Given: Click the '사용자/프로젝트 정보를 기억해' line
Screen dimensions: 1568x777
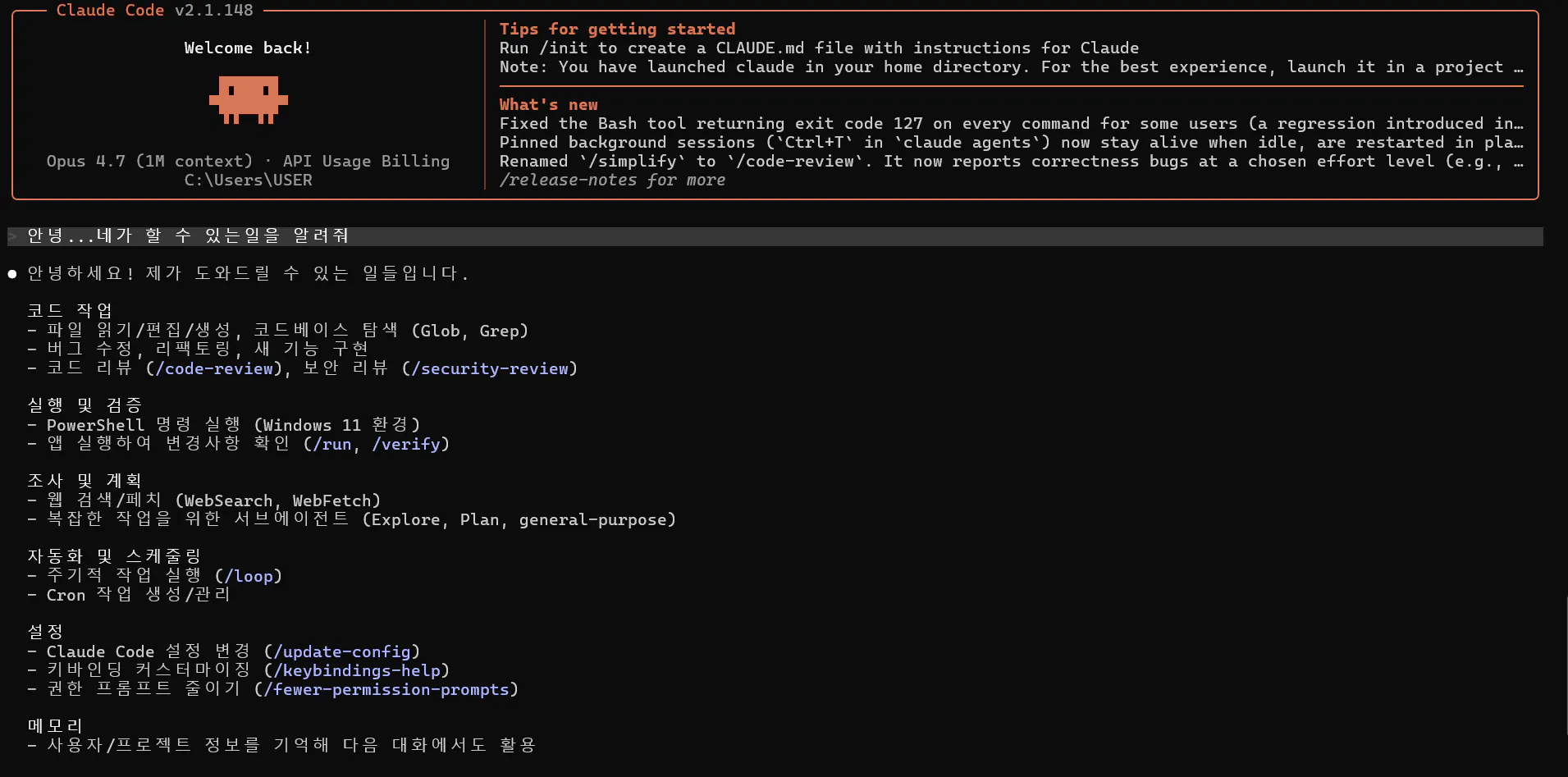Looking at the screenshot, I should click(x=281, y=745).
